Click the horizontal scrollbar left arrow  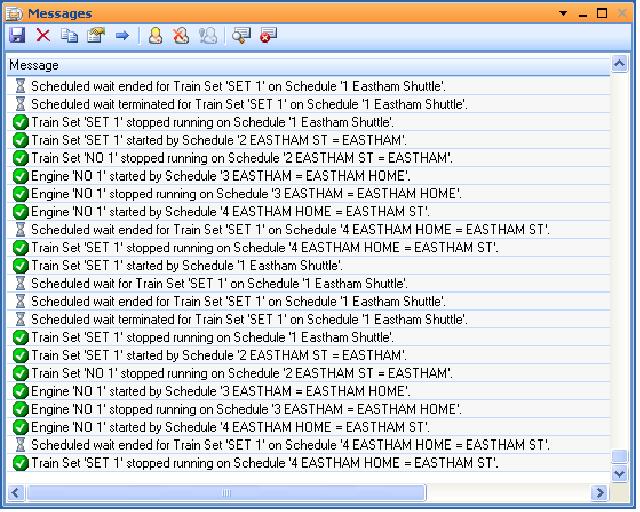point(16,492)
